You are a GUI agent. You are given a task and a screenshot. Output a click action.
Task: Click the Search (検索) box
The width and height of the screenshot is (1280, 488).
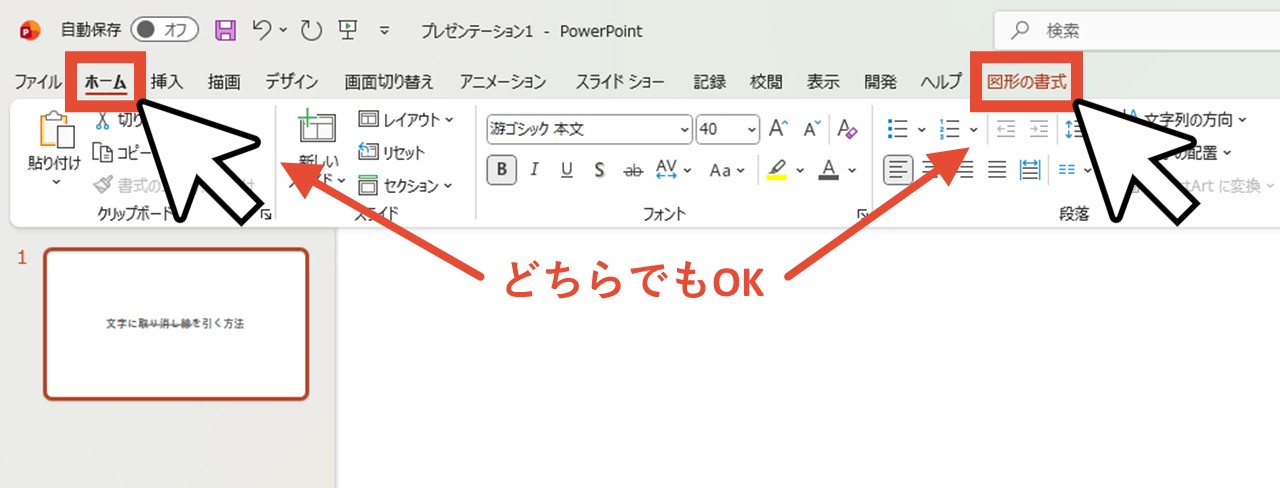coord(1137,31)
